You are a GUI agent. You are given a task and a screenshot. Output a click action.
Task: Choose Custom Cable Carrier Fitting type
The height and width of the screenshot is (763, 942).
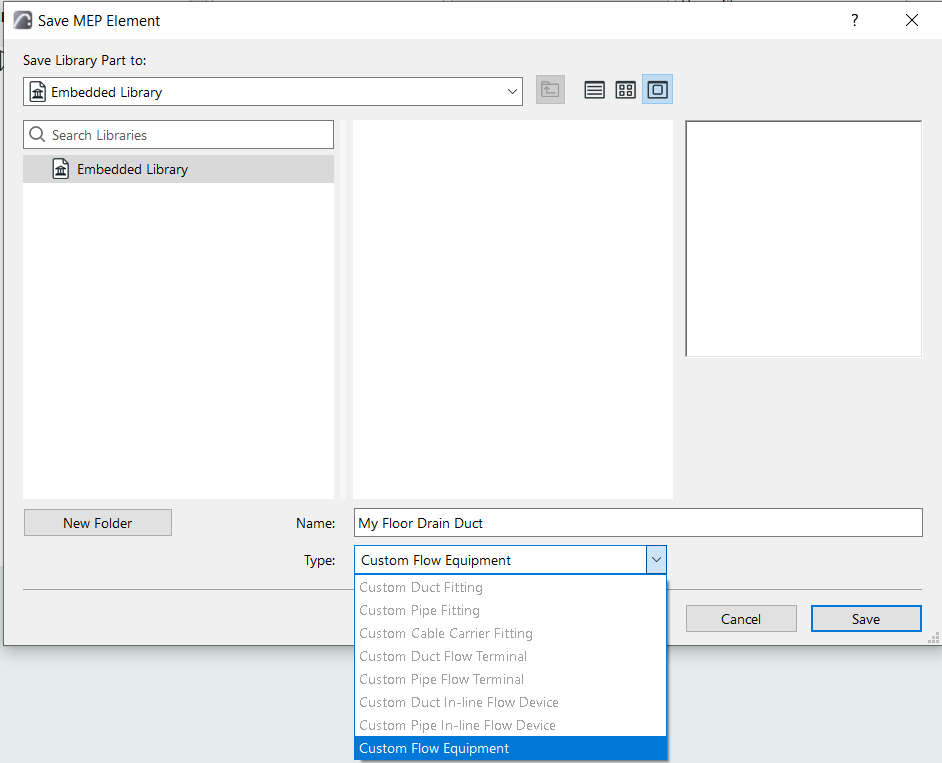[510, 633]
